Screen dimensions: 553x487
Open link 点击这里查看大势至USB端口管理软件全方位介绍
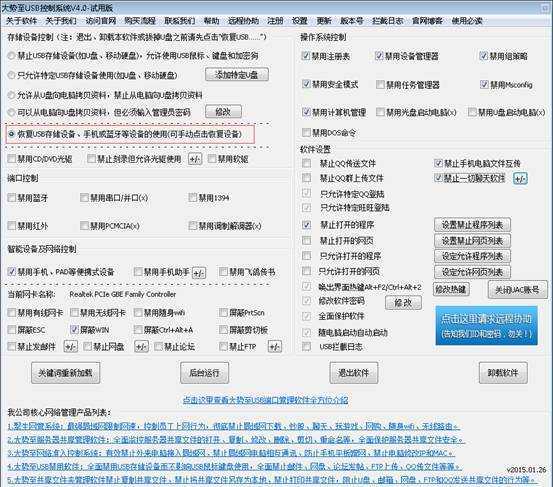pos(265,400)
